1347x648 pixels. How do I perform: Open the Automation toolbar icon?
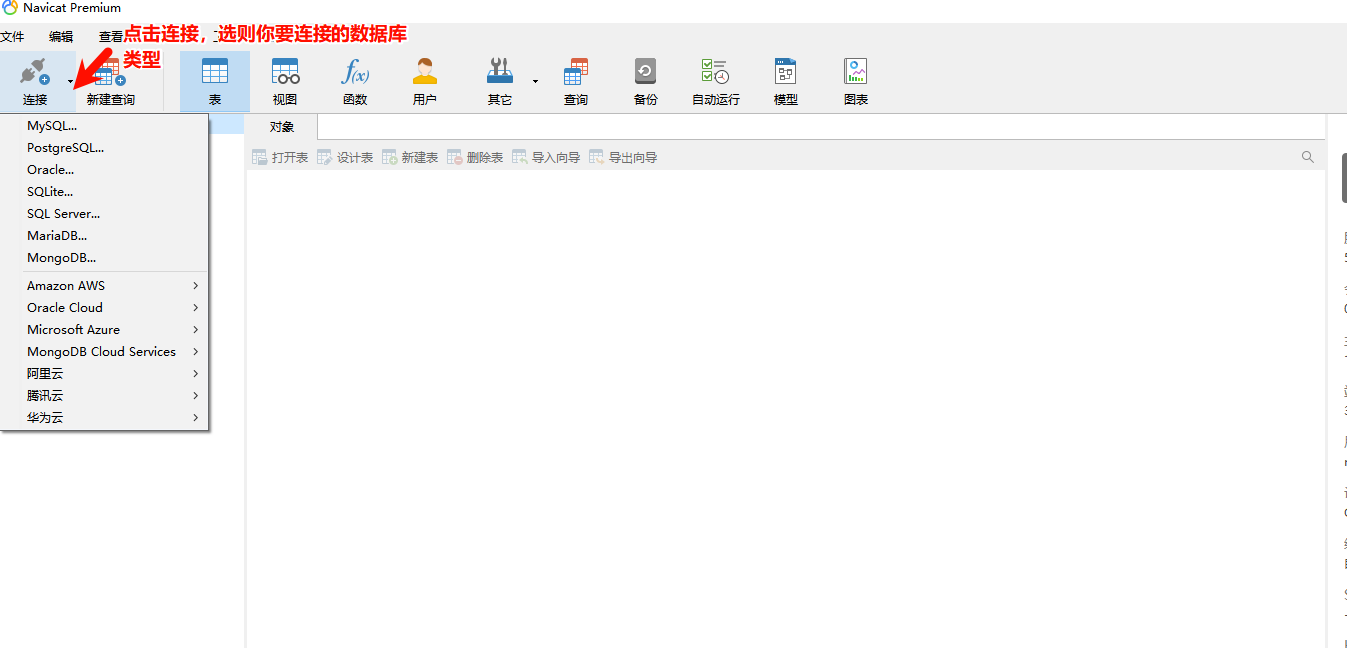coord(715,72)
